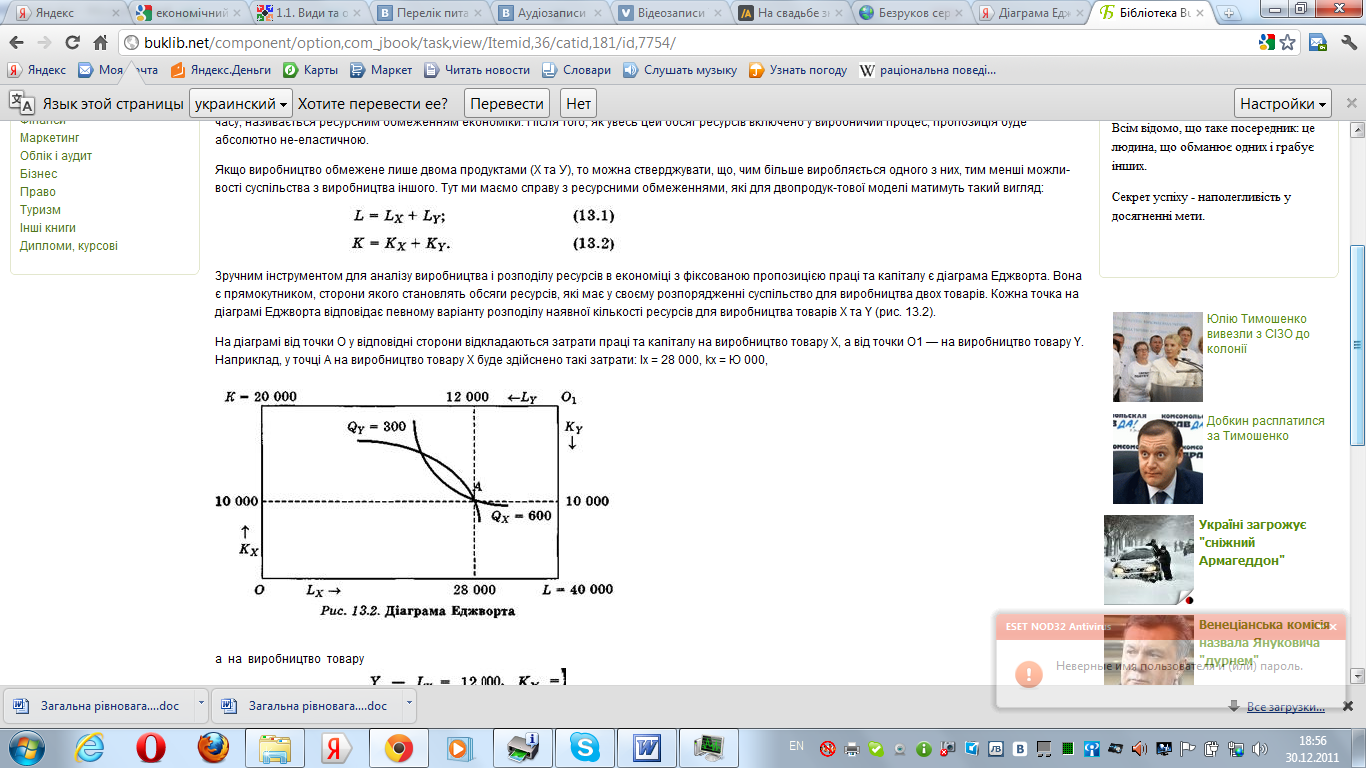Open the Юлію Тимошенко вивезли news thumbnail
1366x768 pixels.
[x=1158, y=357]
